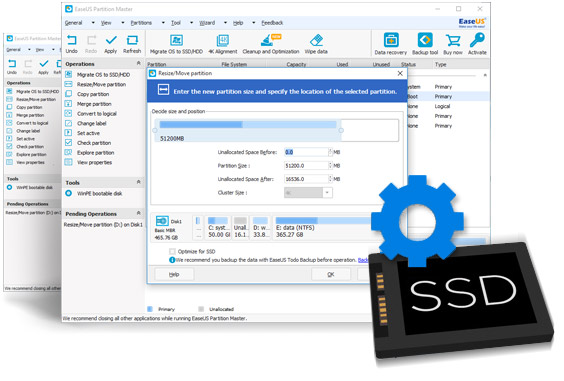Viewport: 564px width, 381px height.
Task: Collapse the Operations panel section
Action: tap(138, 63)
